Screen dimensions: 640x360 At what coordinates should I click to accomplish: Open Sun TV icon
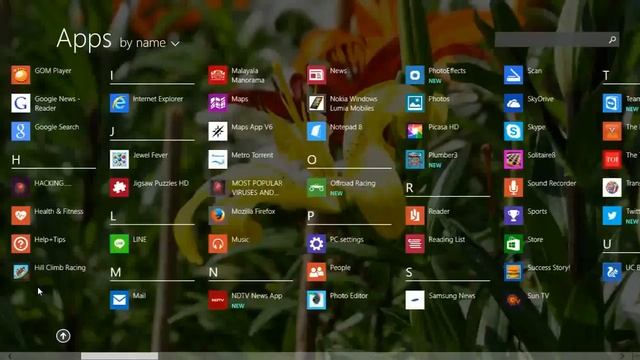(513, 300)
